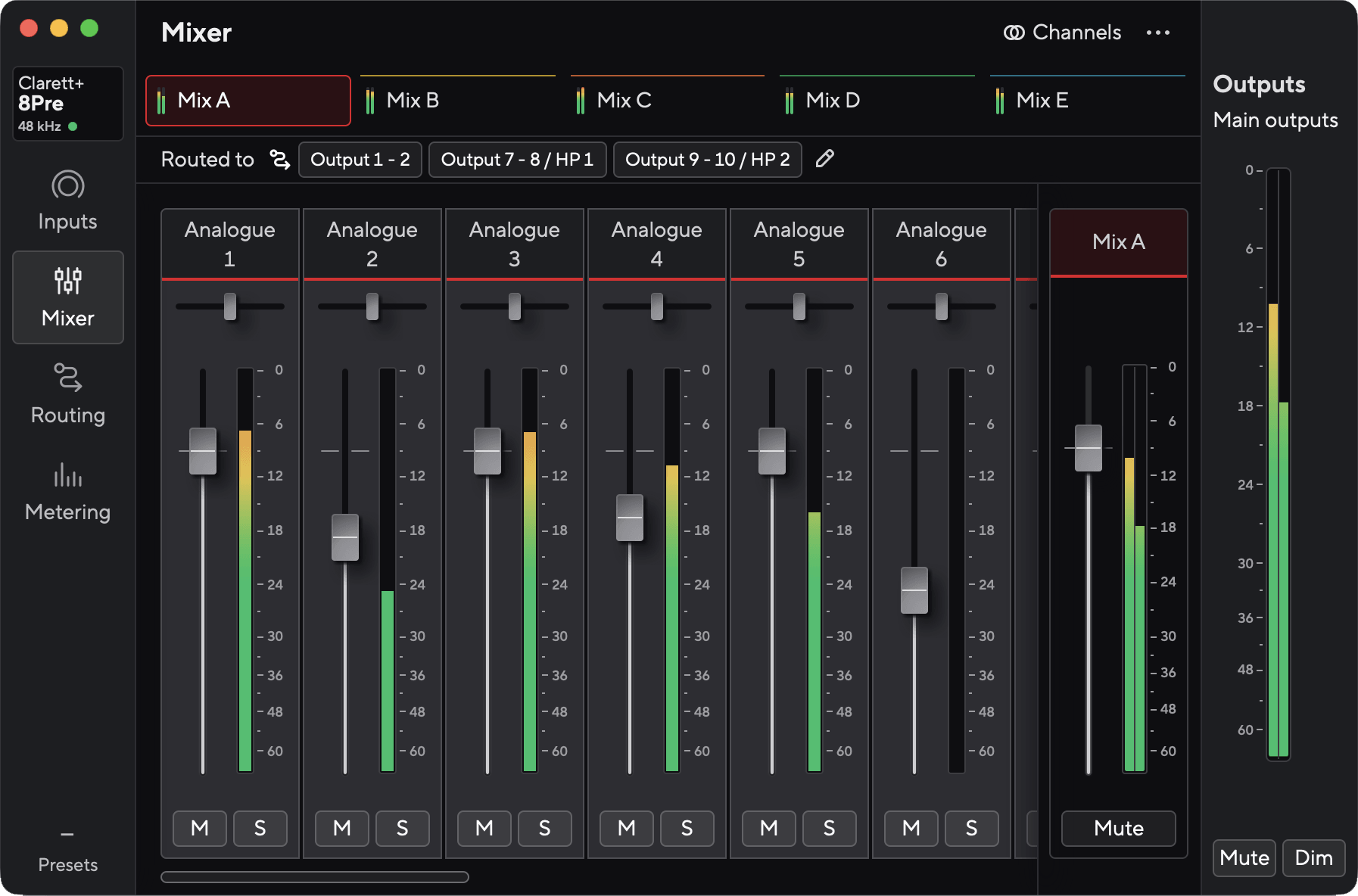The image size is (1358, 896).
Task: Click the Analogue 4 volume fader handle
Action: click(x=630, y=518)
